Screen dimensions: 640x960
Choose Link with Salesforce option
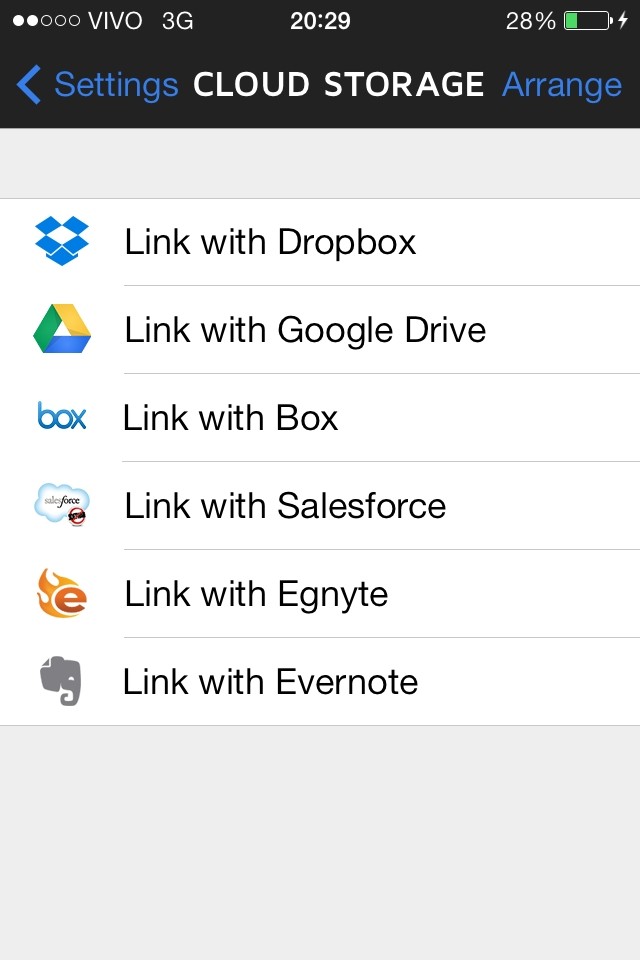pyautogui.click(x=320, y=506)
